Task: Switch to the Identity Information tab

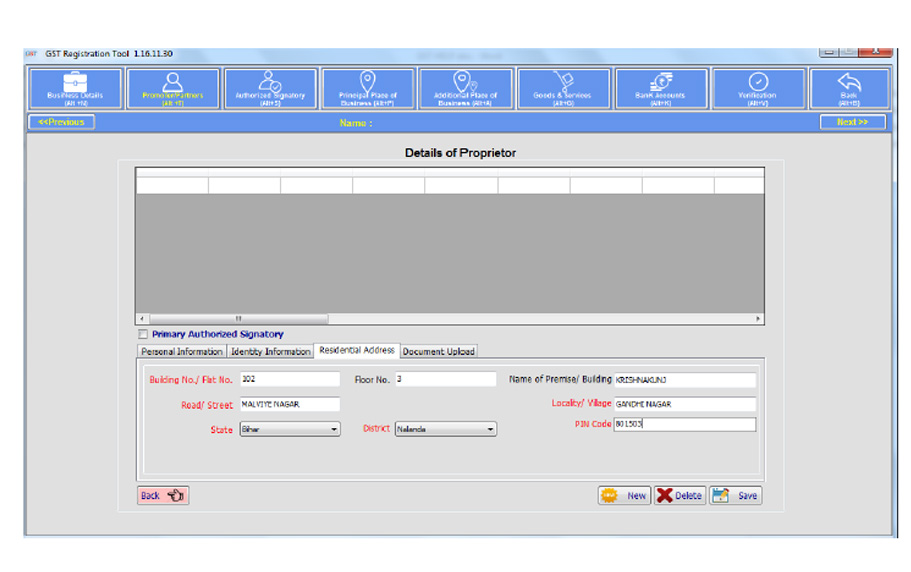Action: [x=270, y=352]
